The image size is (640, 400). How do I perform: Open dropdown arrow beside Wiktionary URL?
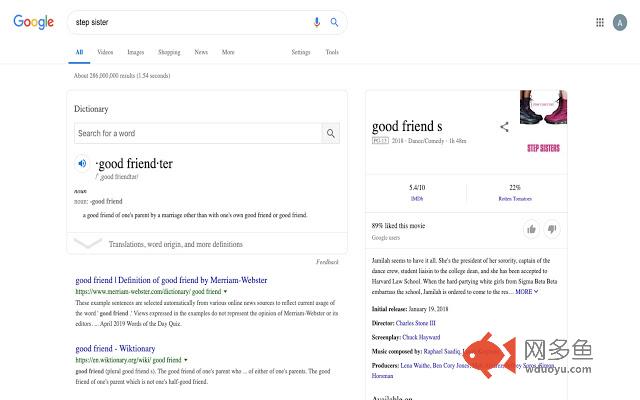tap(186, 360)
